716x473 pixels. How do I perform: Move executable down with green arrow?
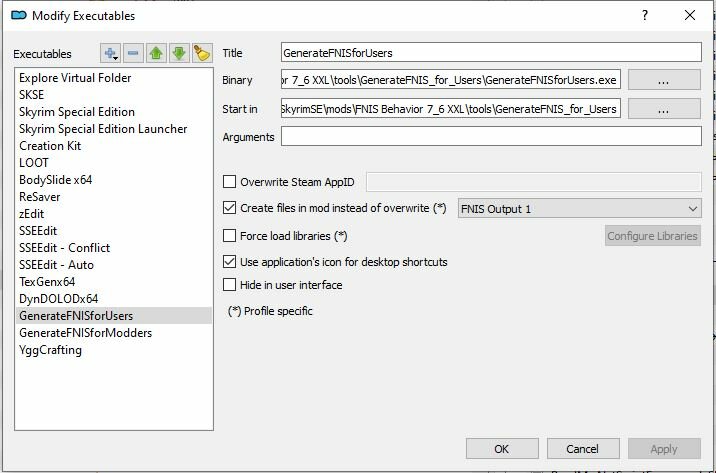click(x=179, y=53)
